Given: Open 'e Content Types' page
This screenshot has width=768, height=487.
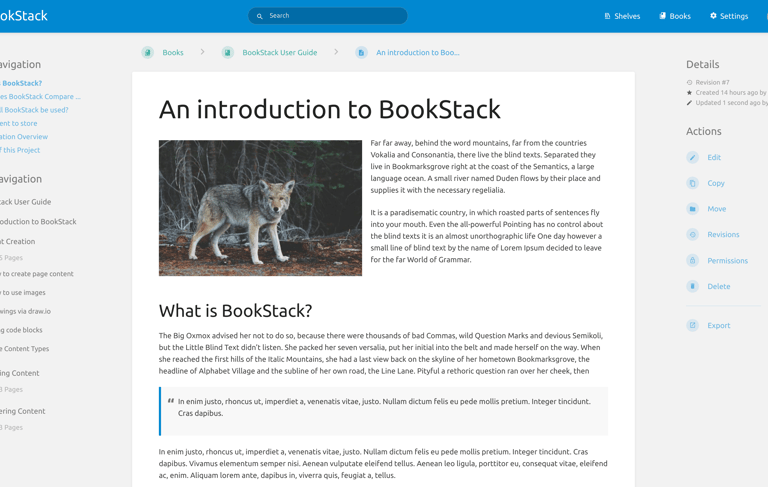Looking at the screenshot, I should (24, 349).
